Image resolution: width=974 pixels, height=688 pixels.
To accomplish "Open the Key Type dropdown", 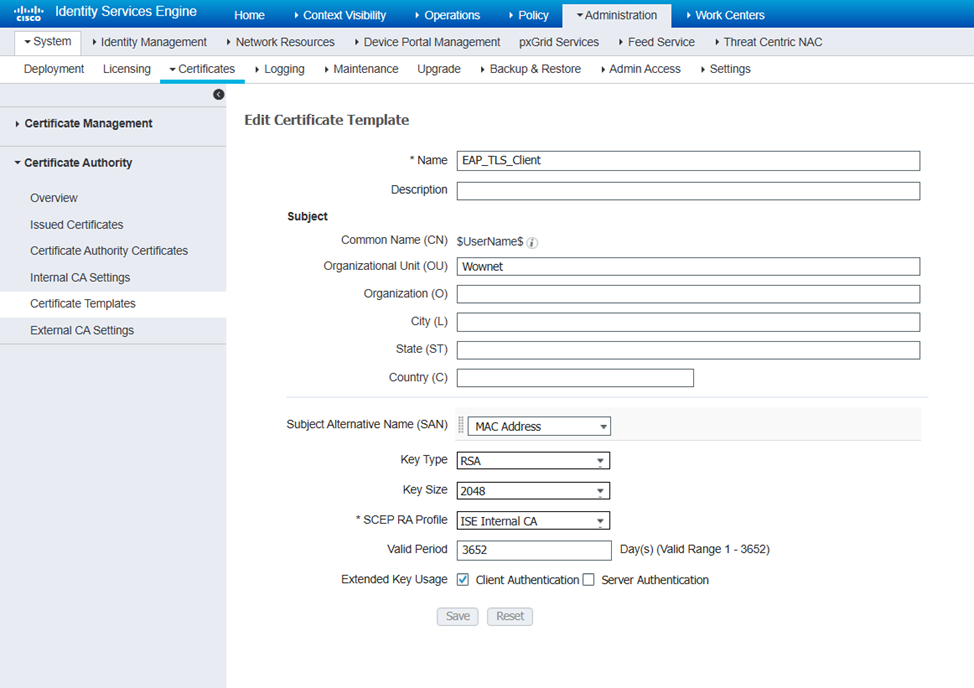I will pyautogui.click(x=533, y=461).
